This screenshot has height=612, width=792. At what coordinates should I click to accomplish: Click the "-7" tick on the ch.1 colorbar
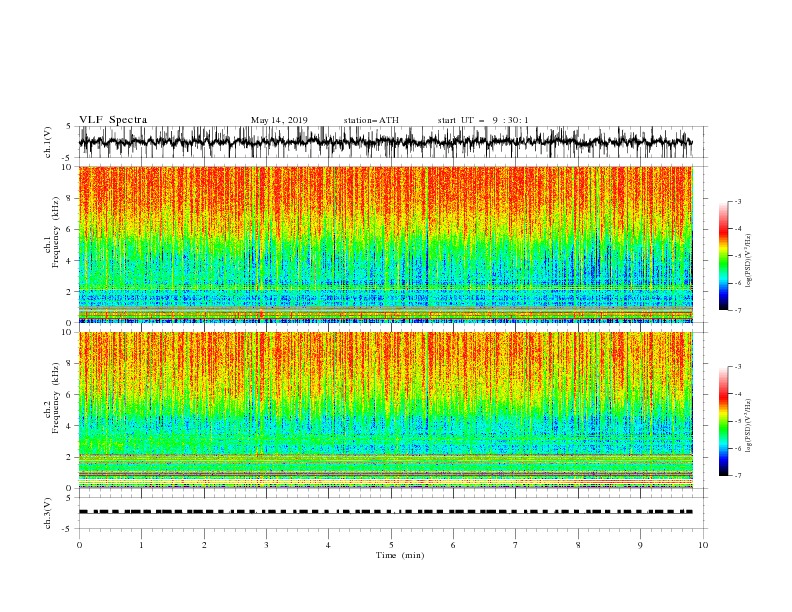737,310
